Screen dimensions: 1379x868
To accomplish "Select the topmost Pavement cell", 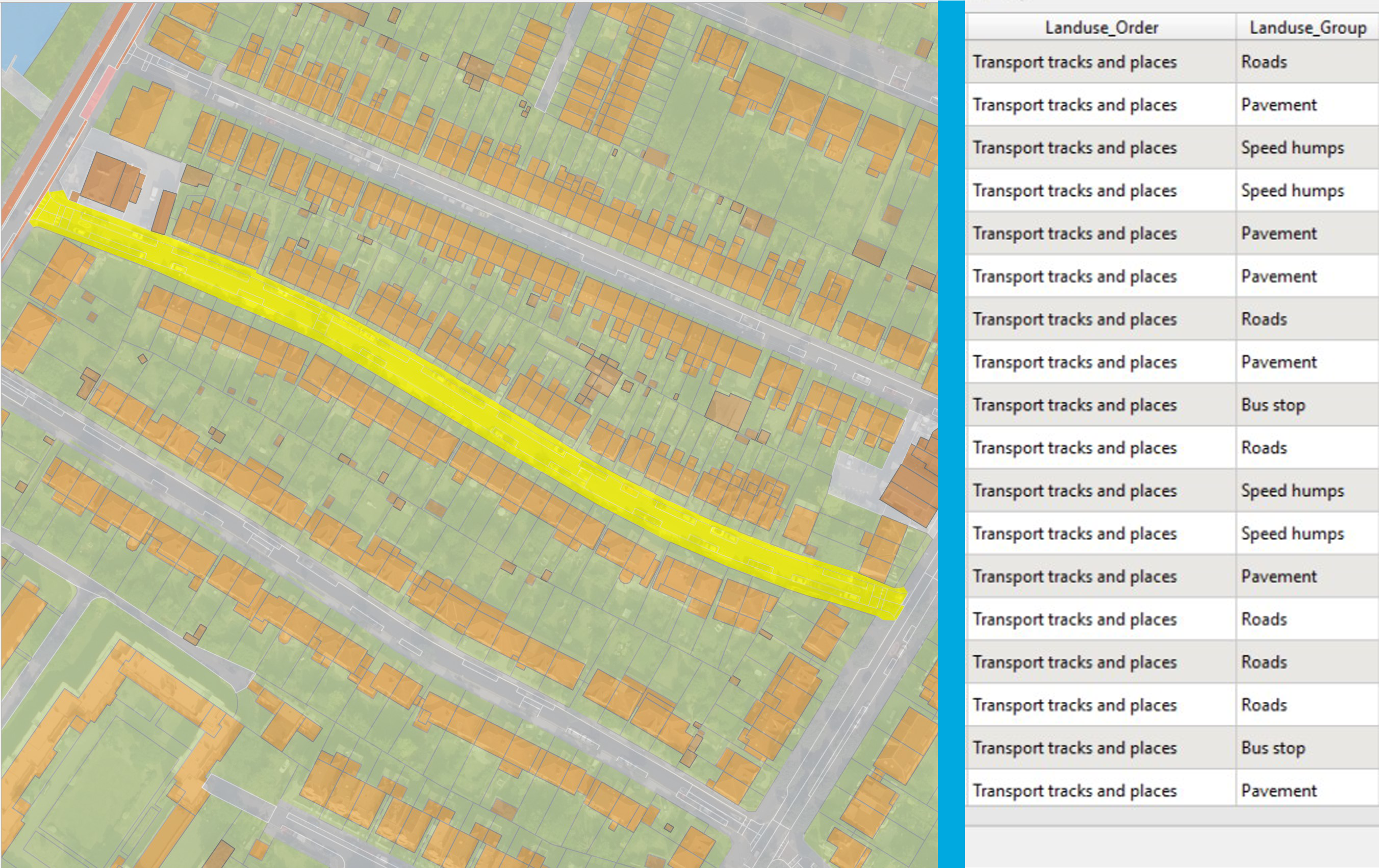I will click(x=1308, y=105).
